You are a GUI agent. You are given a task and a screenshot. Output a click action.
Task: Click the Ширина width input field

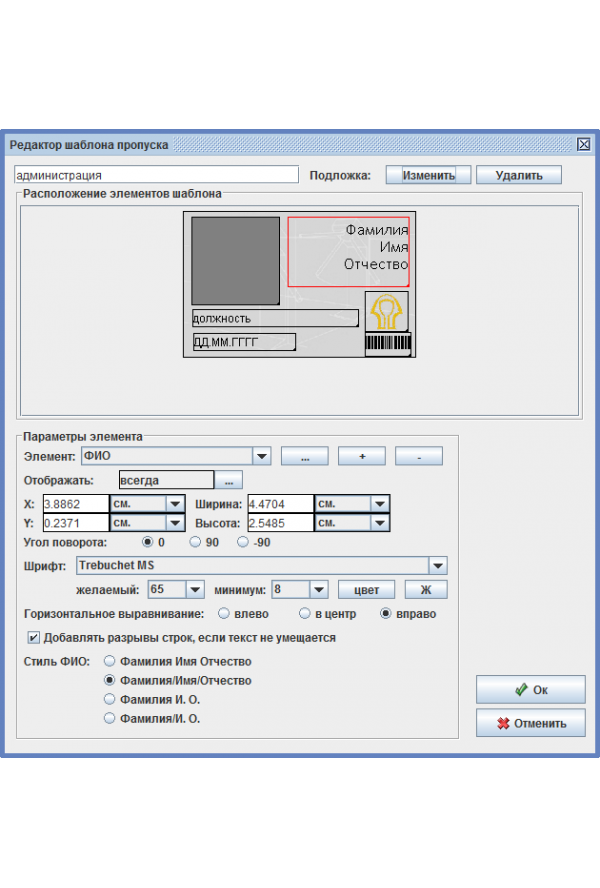(280, 504)
